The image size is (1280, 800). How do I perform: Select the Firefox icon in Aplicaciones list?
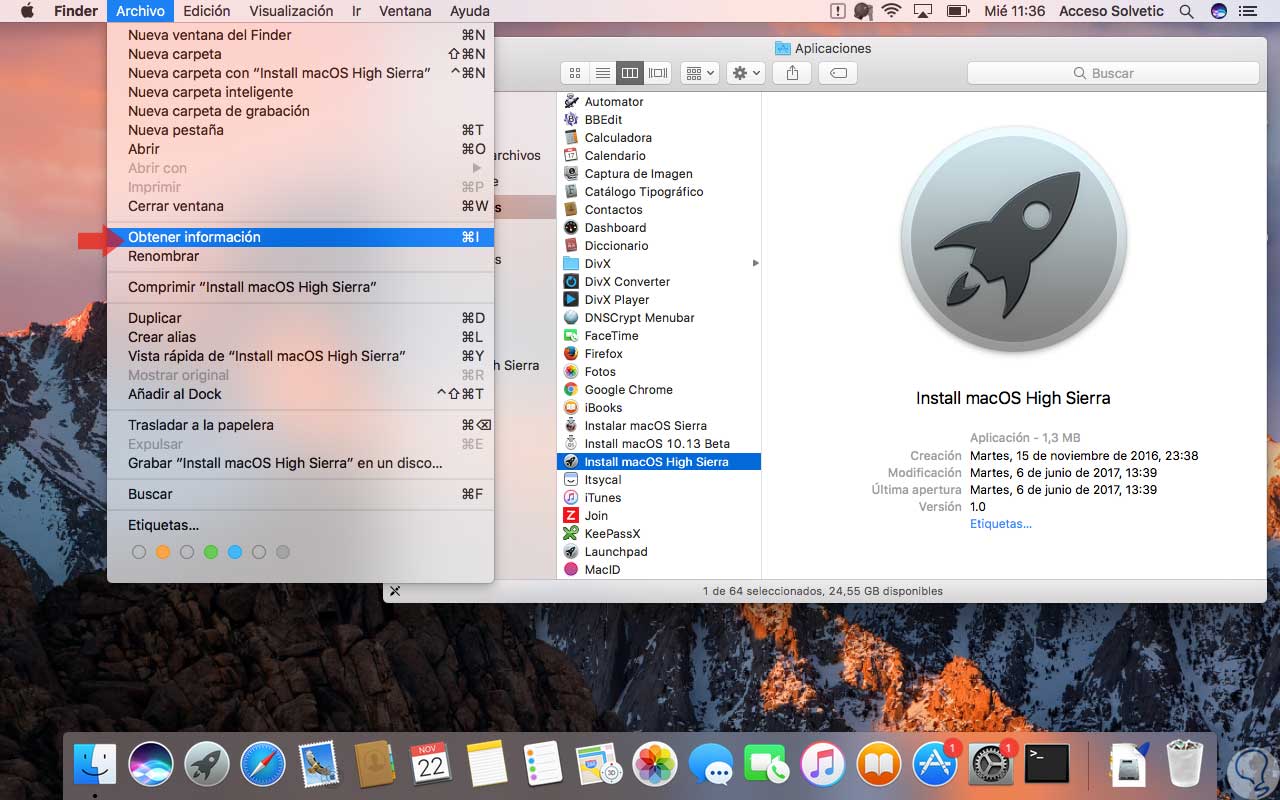[x=571, y=353]
